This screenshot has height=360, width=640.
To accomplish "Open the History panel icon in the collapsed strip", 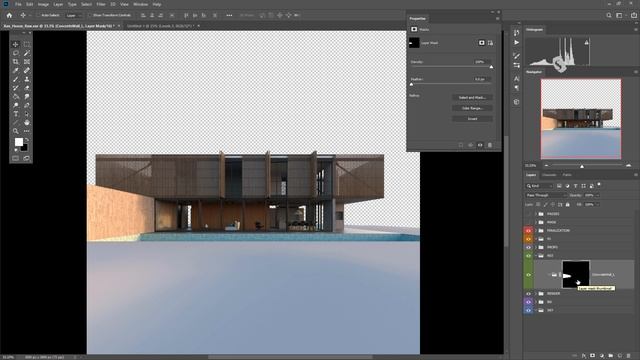I will (517, 33).
